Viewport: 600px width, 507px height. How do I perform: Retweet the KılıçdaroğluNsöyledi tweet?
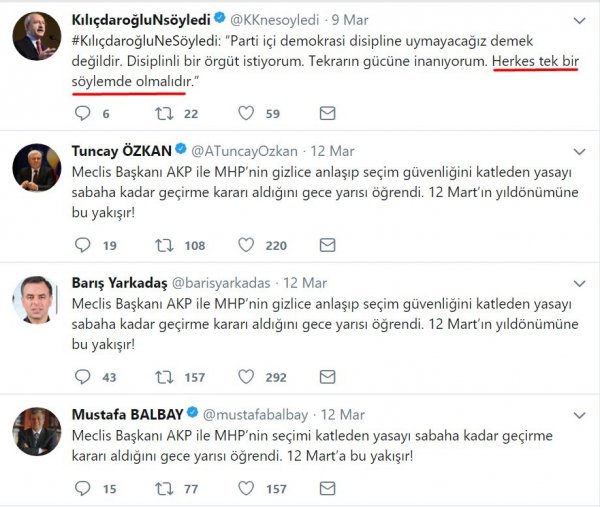pos(164,113)
